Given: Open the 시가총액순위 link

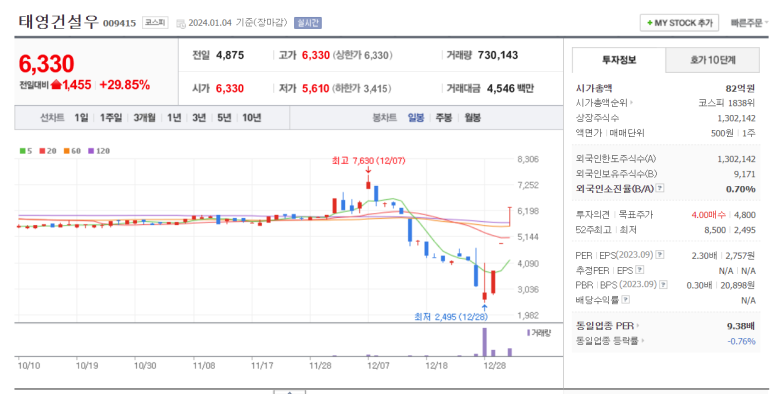Looking at the screenshot, I should [x=604, y=103].
